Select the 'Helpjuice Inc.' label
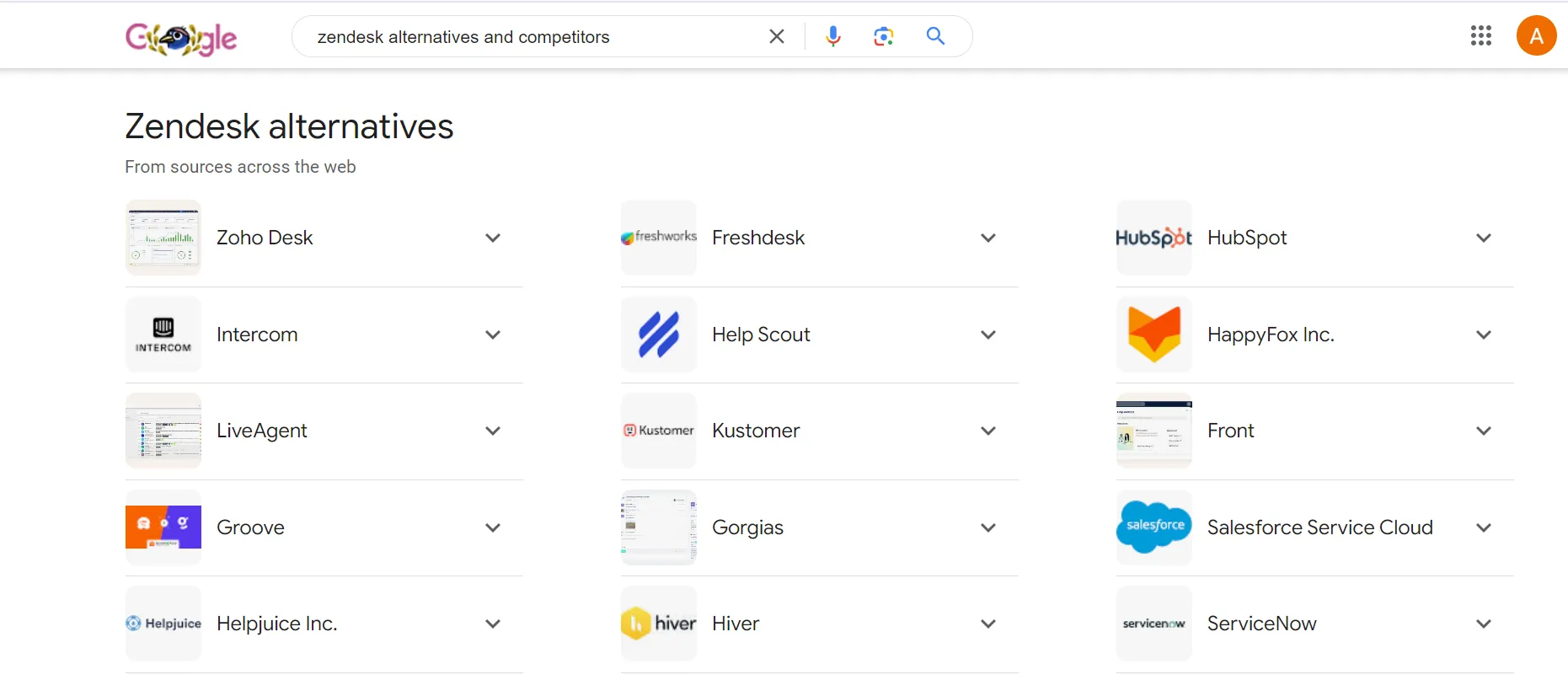Viewport: 1568px width, 680px height. pos(277,624)
